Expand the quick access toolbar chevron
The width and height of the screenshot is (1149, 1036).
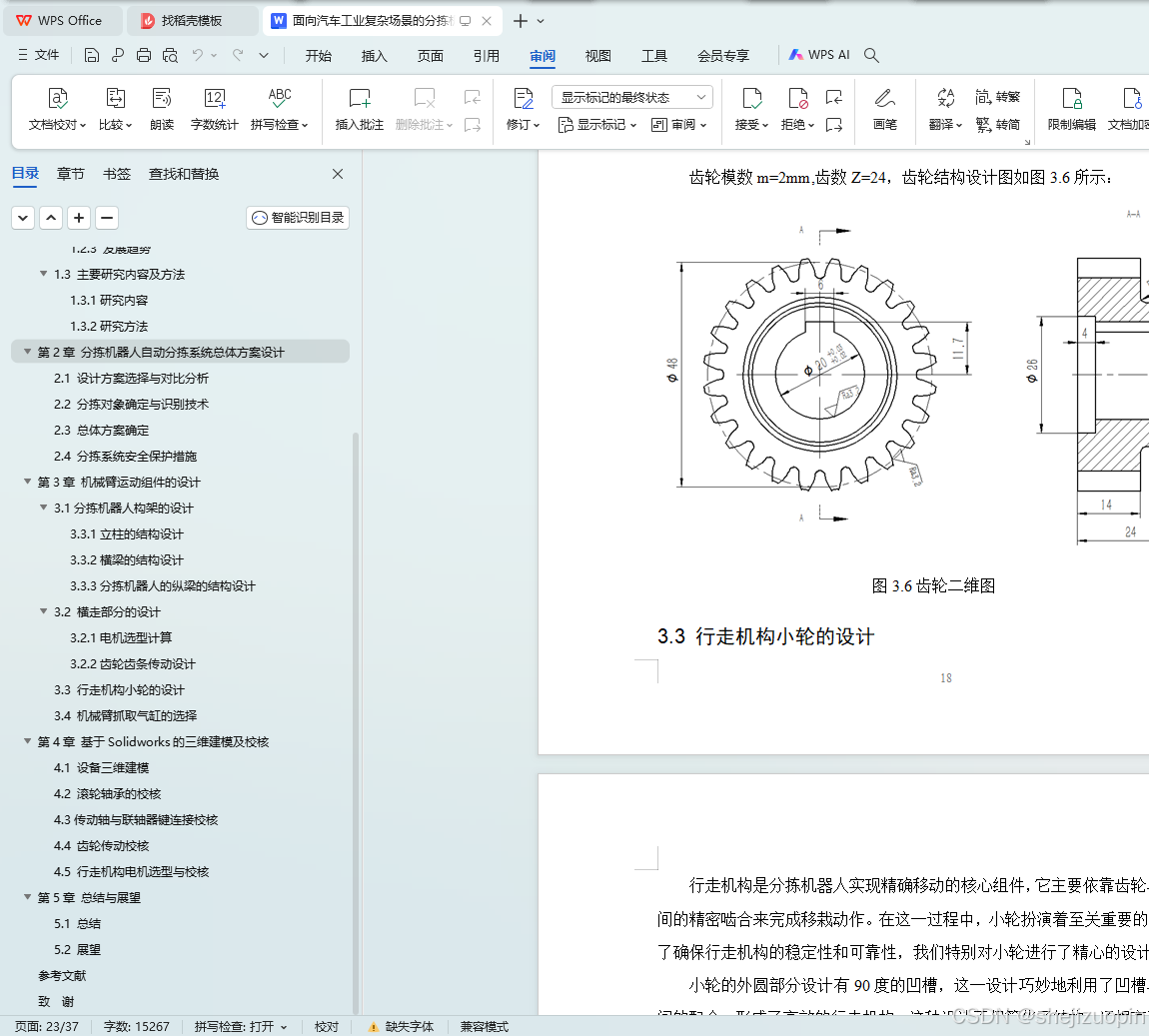tap(264, 55)
